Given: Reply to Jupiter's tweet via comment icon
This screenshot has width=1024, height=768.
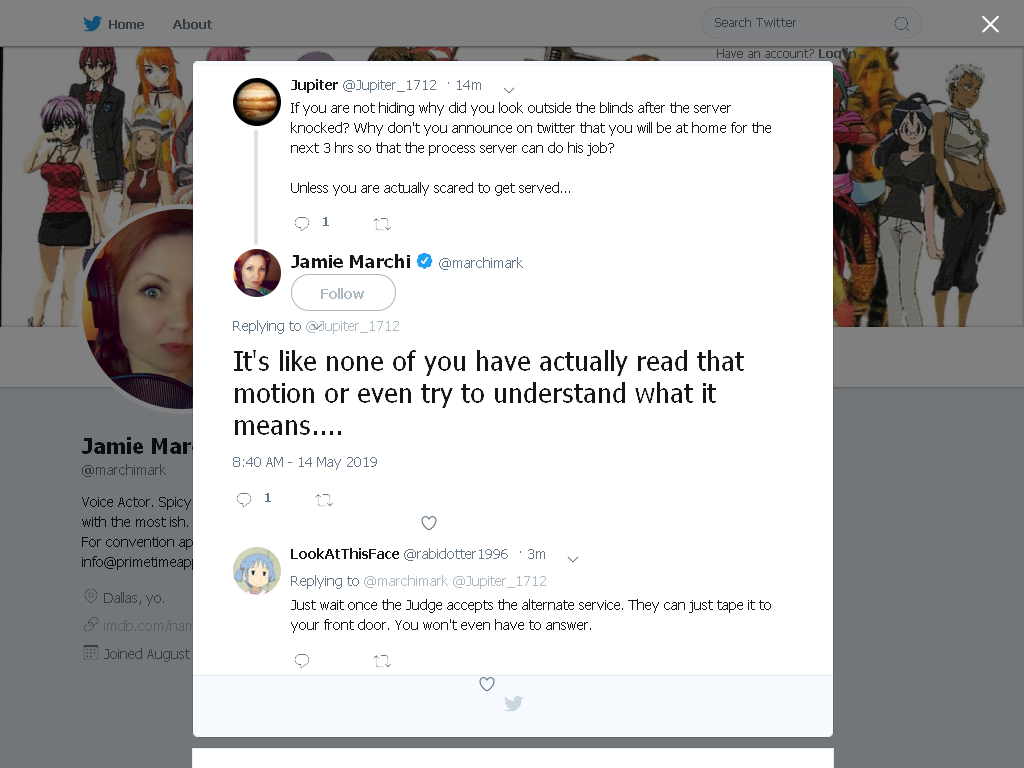Looking at the screenshot, I should point(302,224).
